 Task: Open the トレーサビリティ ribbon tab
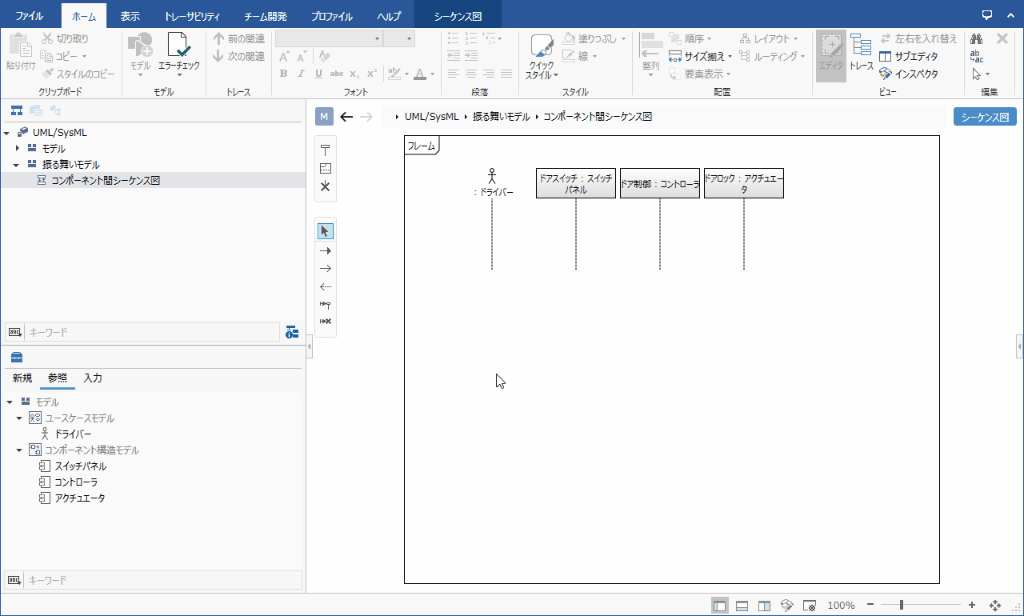[x=192, y=17]
